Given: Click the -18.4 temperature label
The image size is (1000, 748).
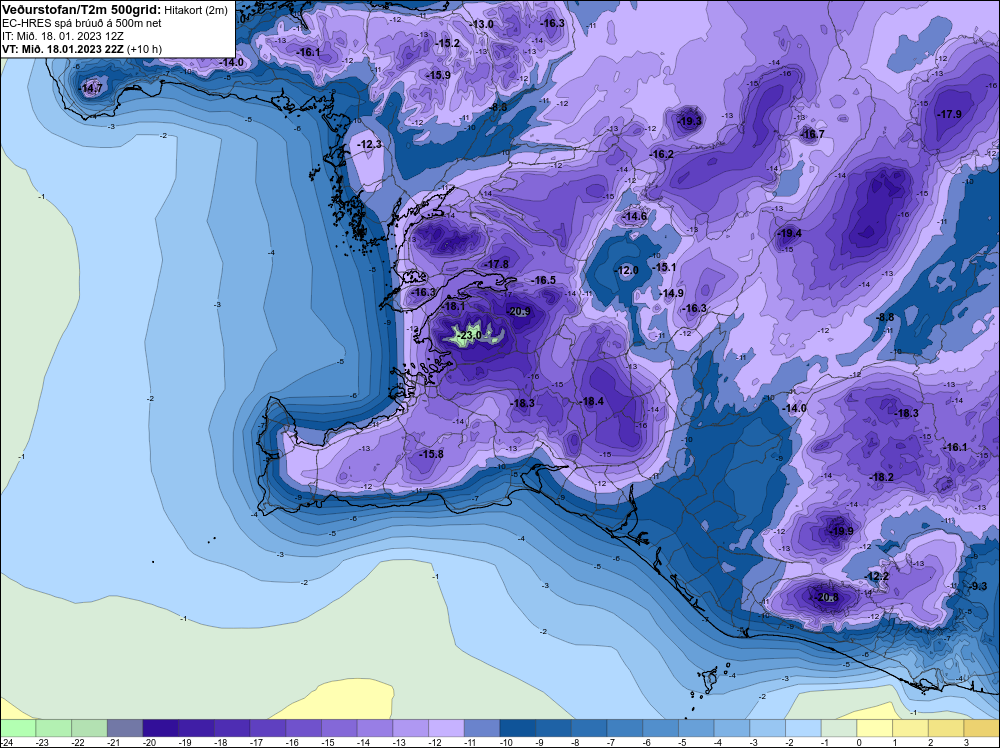Looking at the screenshot, I should [592, 401].
